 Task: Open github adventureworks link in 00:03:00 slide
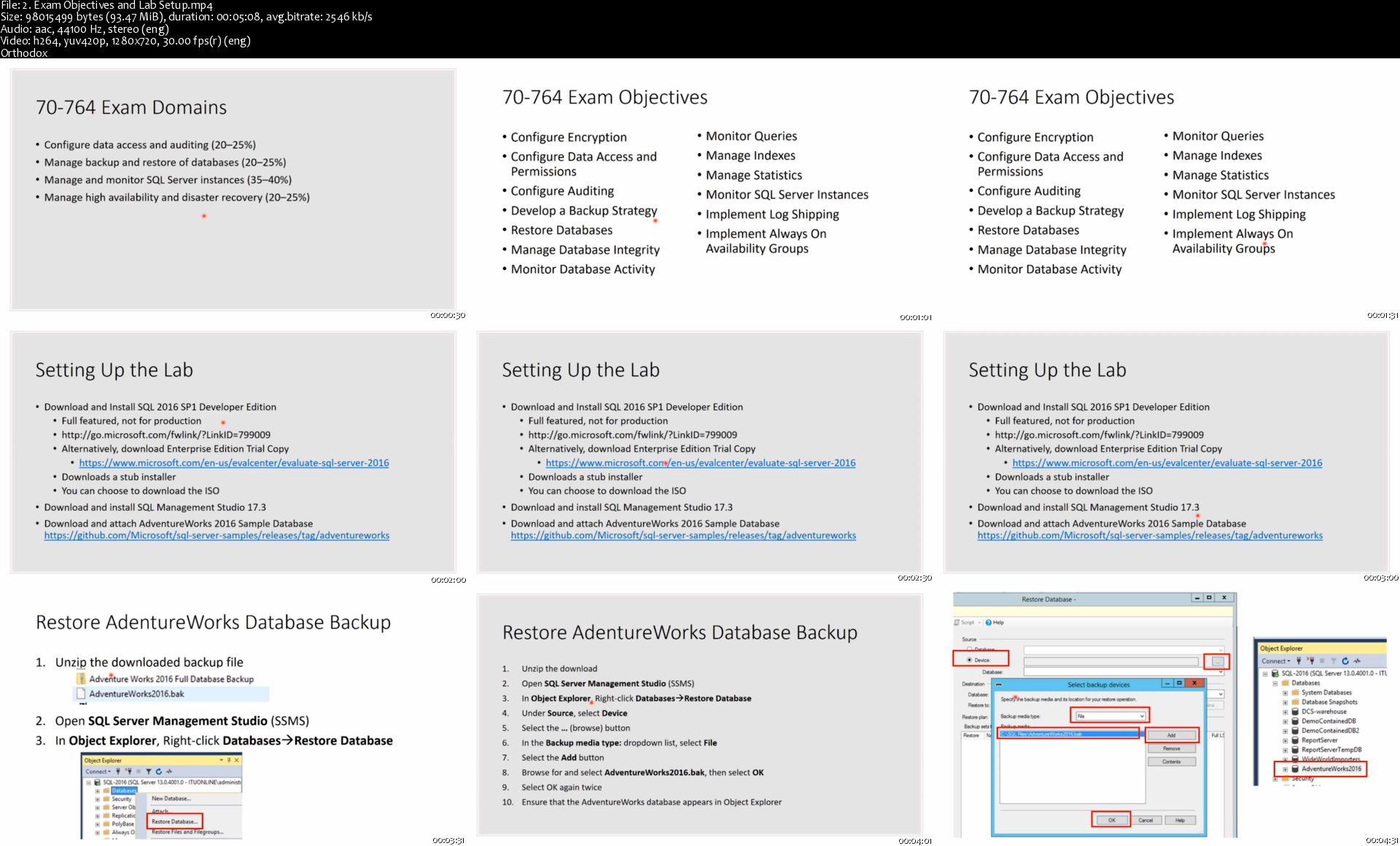pos(1150,535)
